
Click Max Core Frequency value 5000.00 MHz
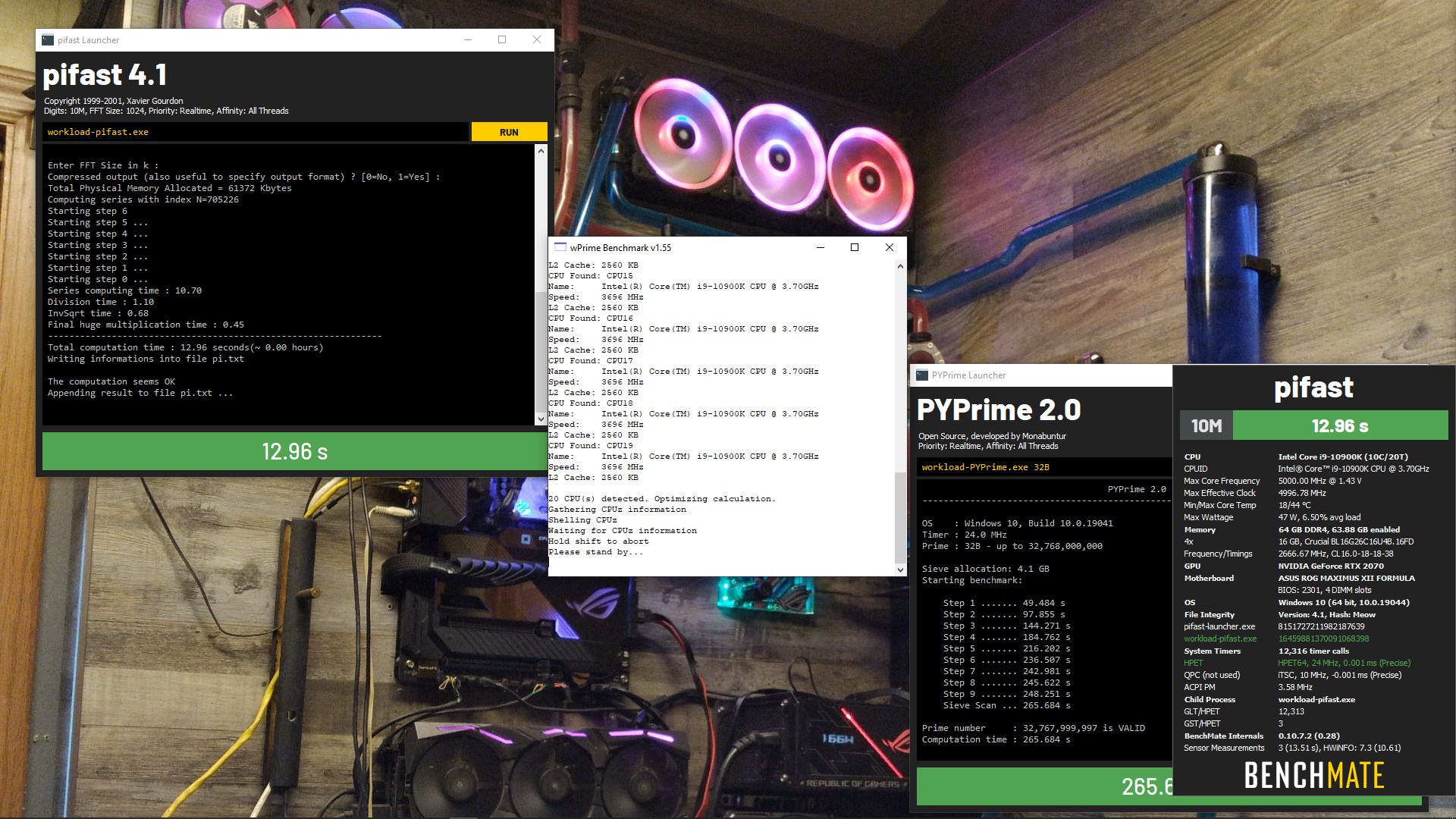tap(1320, 481)
